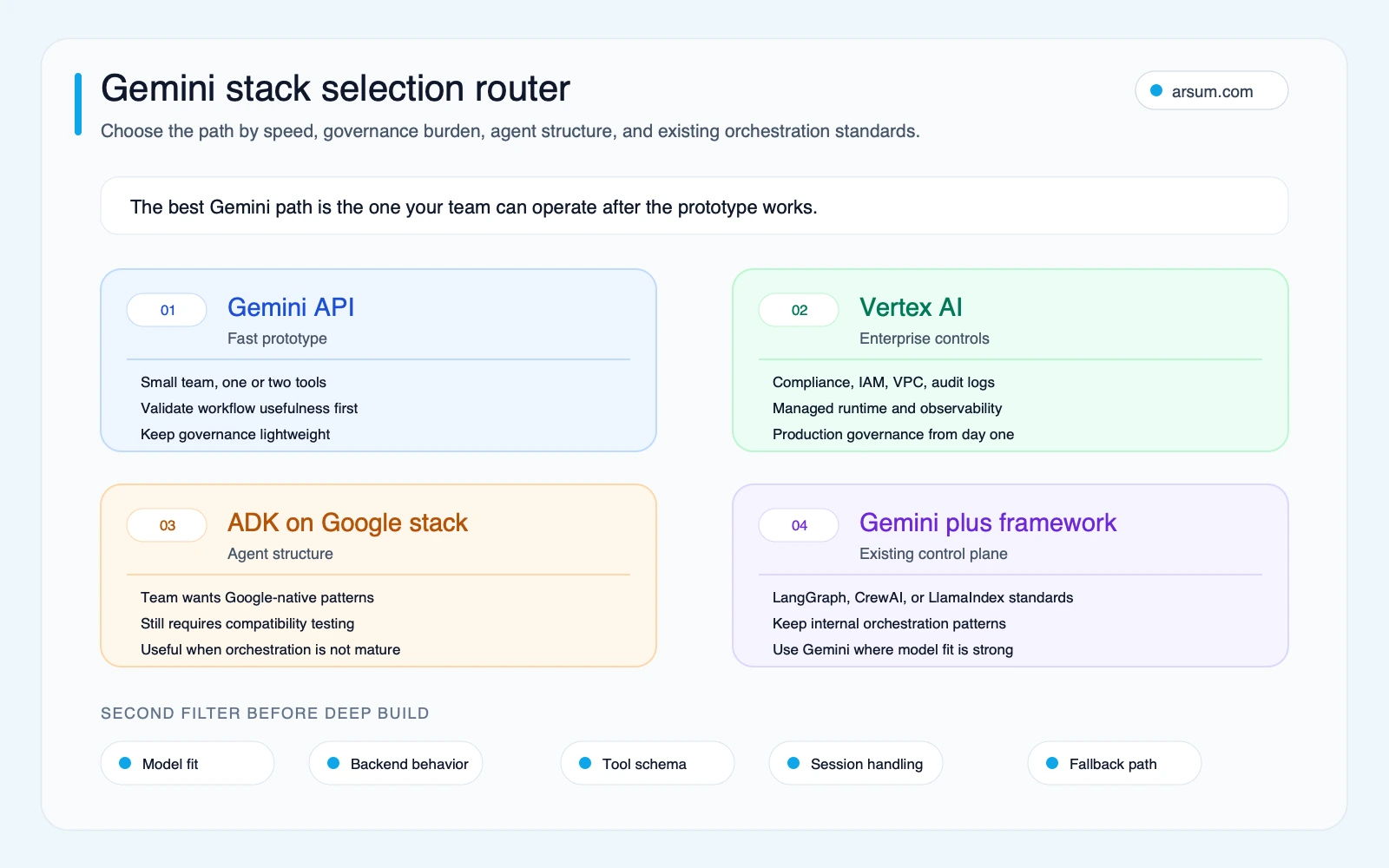
Task: Click 'Useful when orchestration is not mature'
Action: tap(271, 649)
